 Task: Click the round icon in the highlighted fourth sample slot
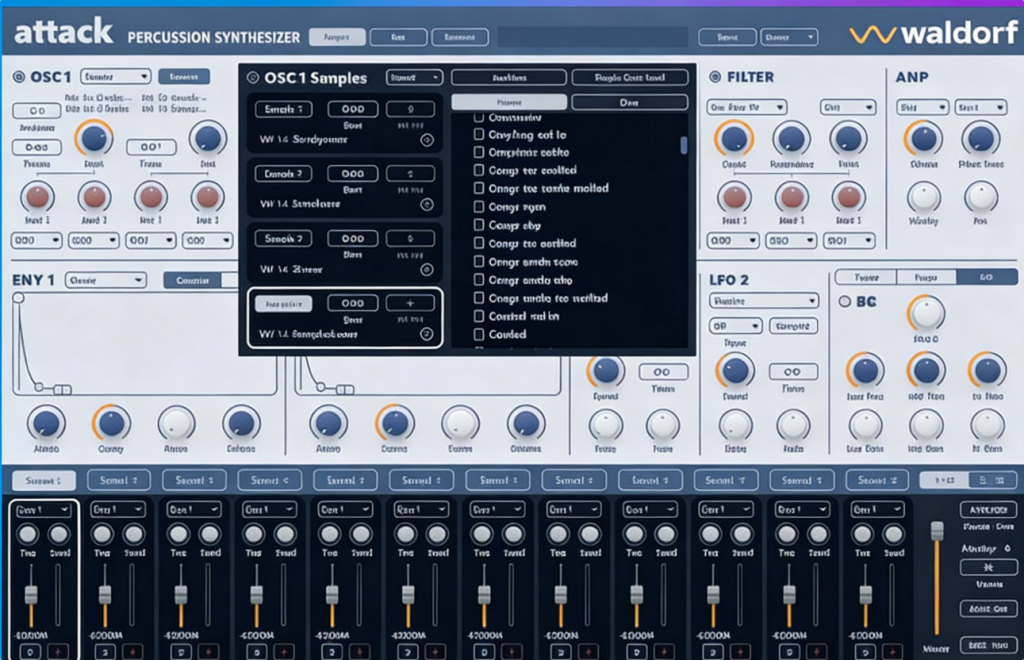426,334
